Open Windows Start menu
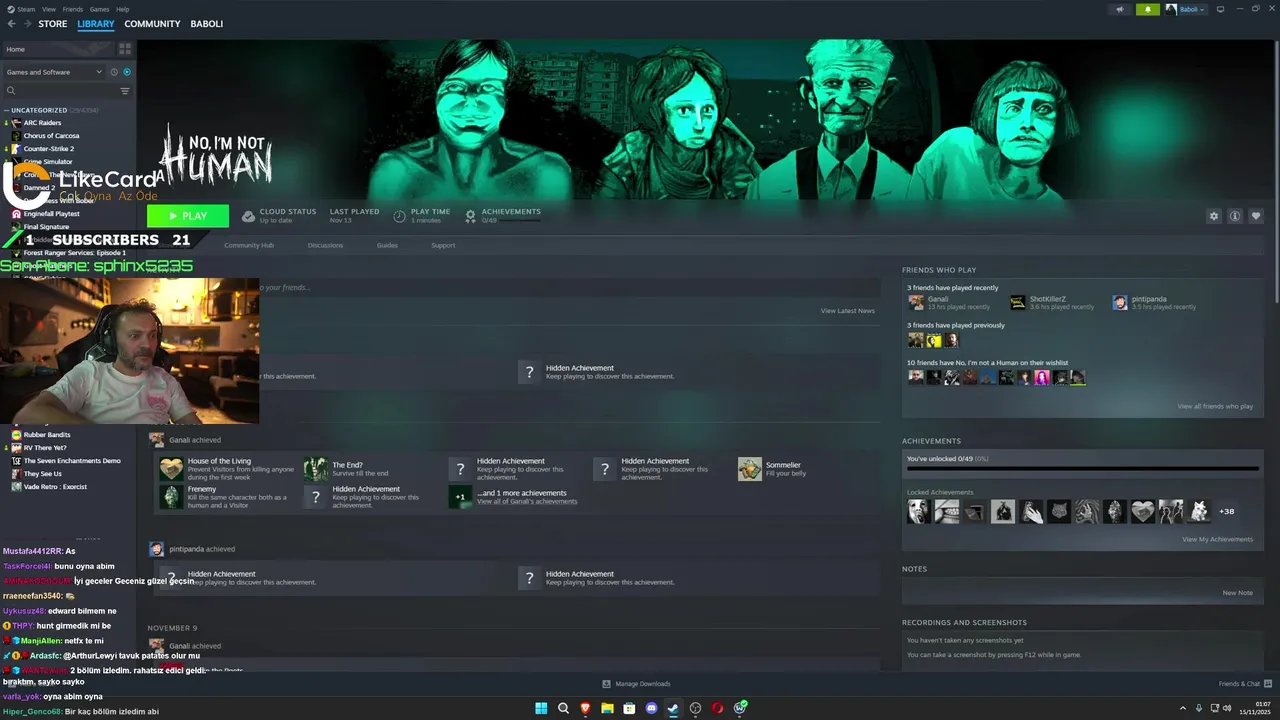1280x720 pixels. [x=541, y=708]
